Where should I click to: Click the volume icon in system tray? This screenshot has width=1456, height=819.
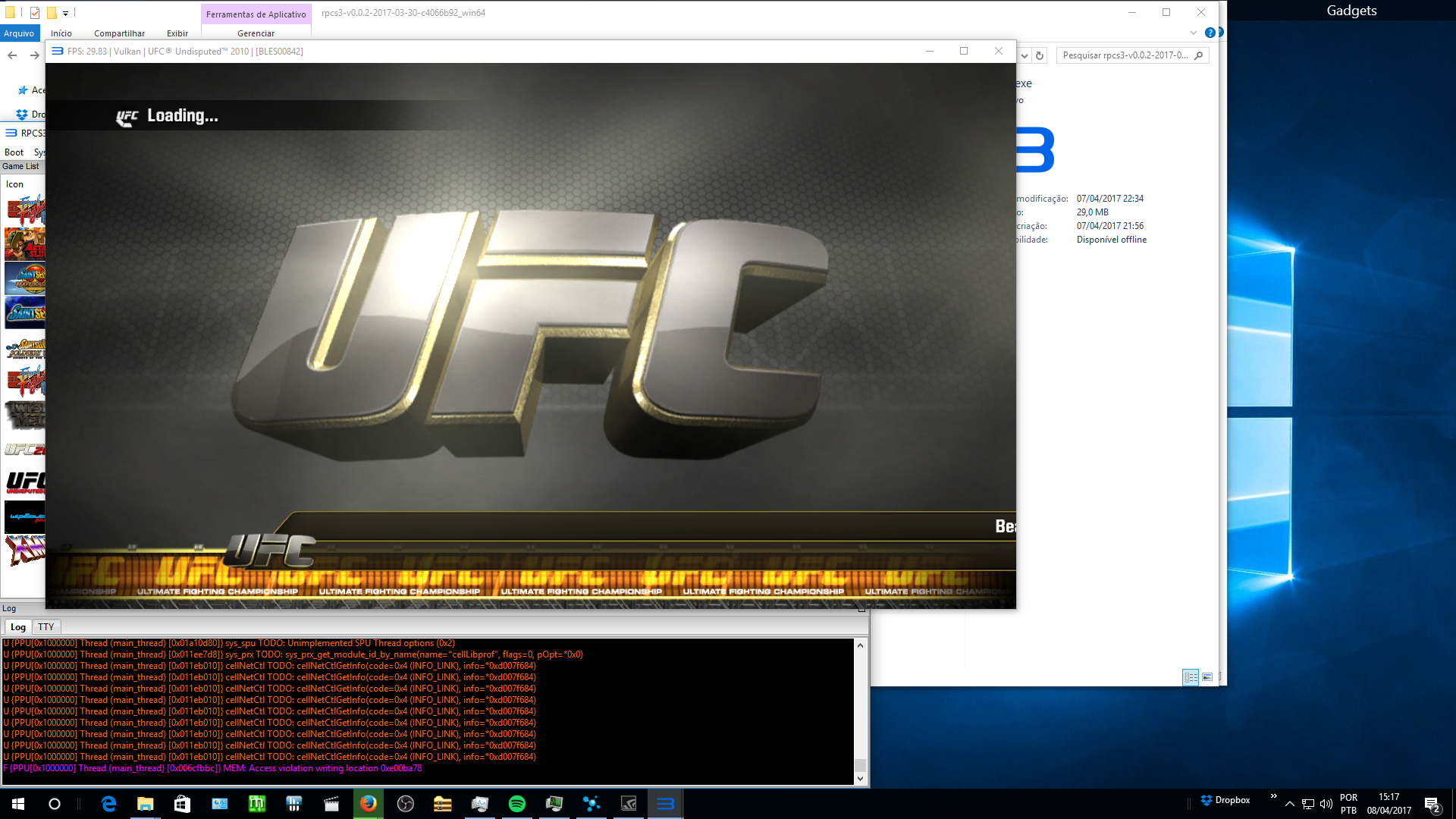point(1326,804)
